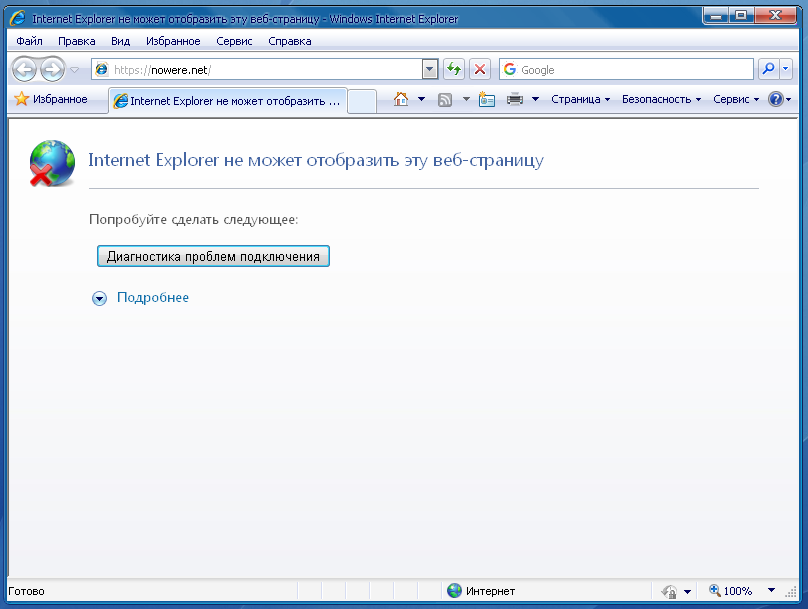The image size is (808, 609).
Task: Click the Read mail icon in the command bar
Action: pos(486,99)
